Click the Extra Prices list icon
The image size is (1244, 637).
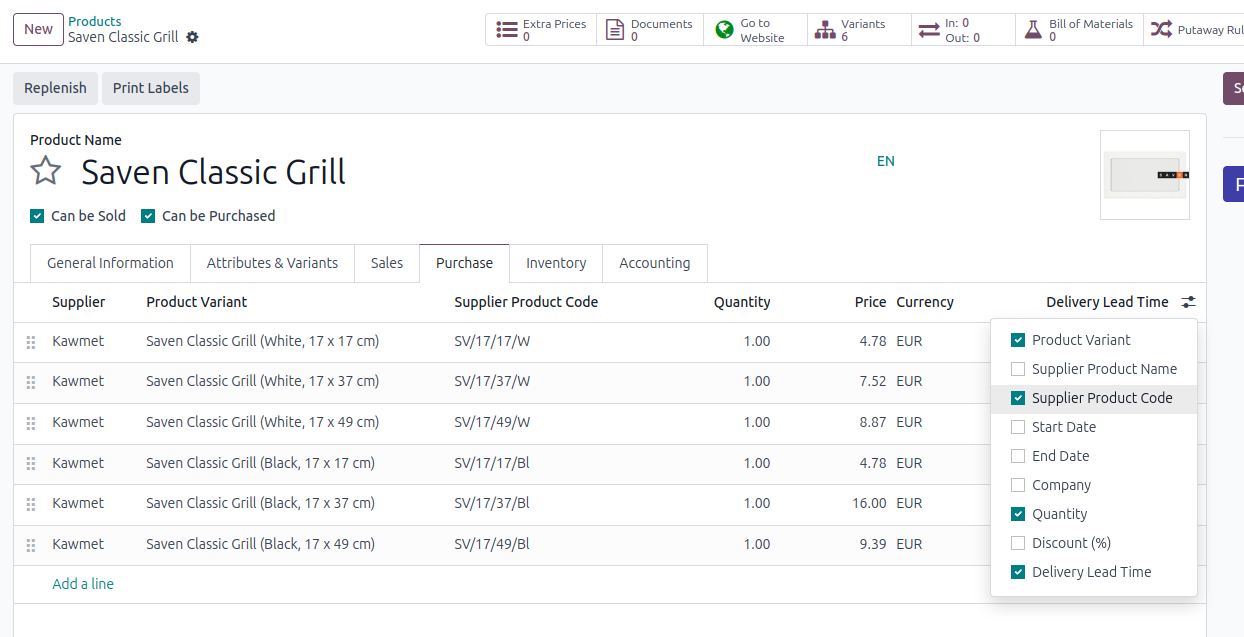507,30
